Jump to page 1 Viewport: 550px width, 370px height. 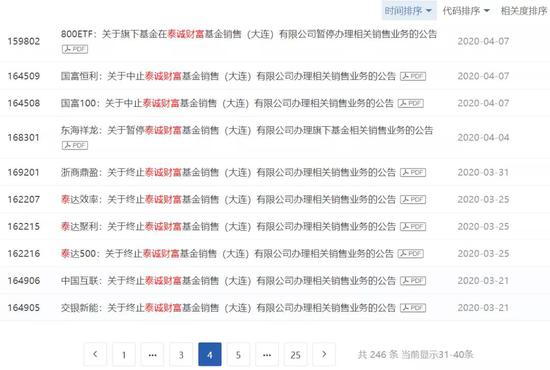click(x=124, y=354)
